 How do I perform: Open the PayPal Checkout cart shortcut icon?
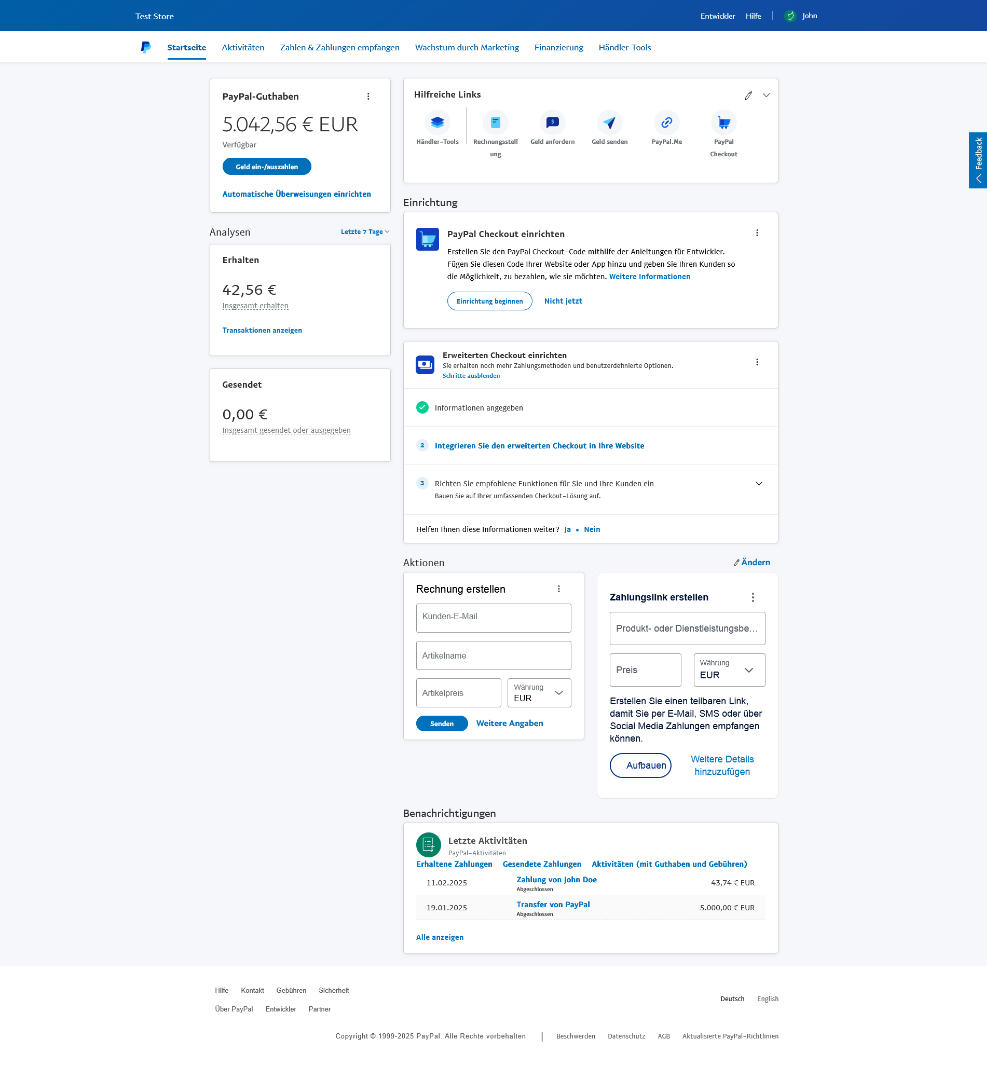[724, 123]
